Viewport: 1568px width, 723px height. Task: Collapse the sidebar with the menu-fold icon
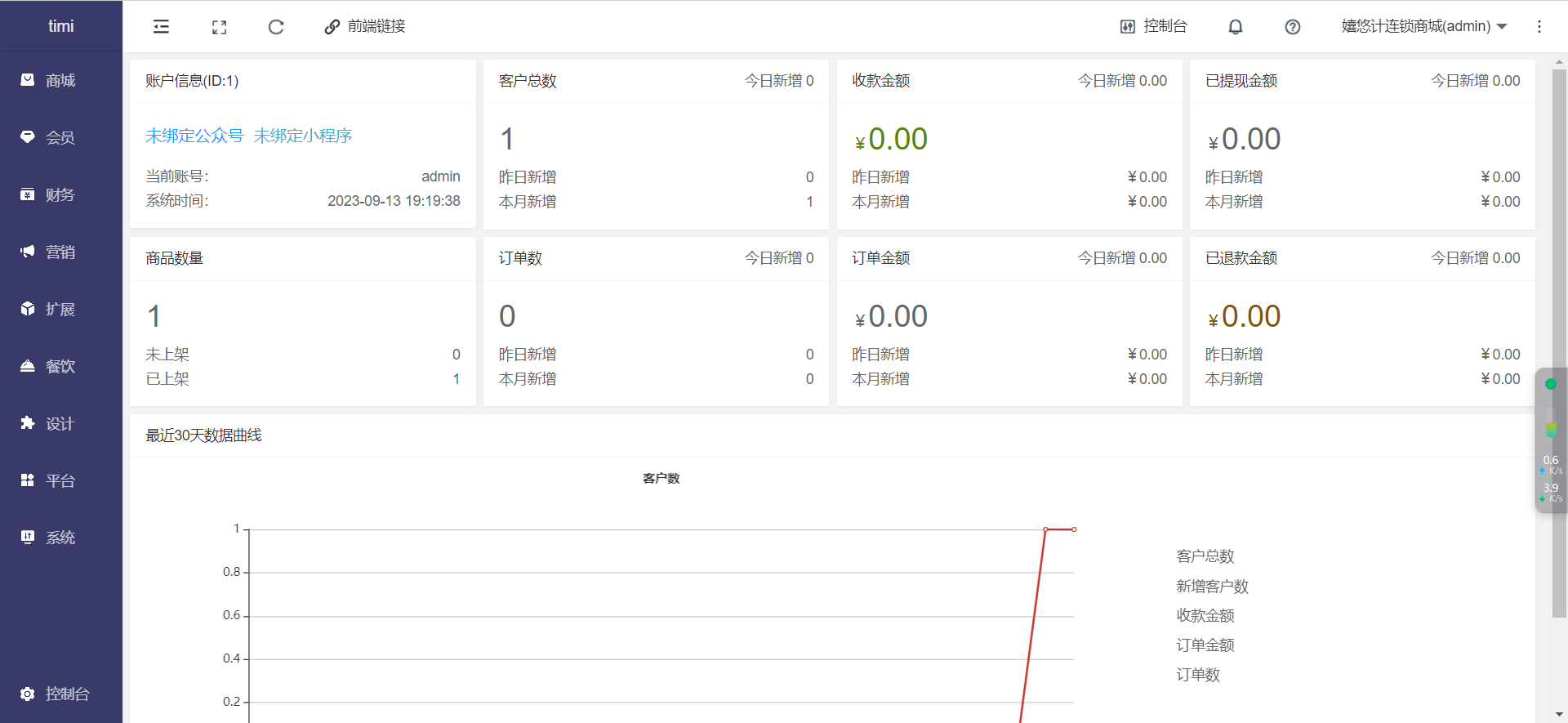pos(161,27)
